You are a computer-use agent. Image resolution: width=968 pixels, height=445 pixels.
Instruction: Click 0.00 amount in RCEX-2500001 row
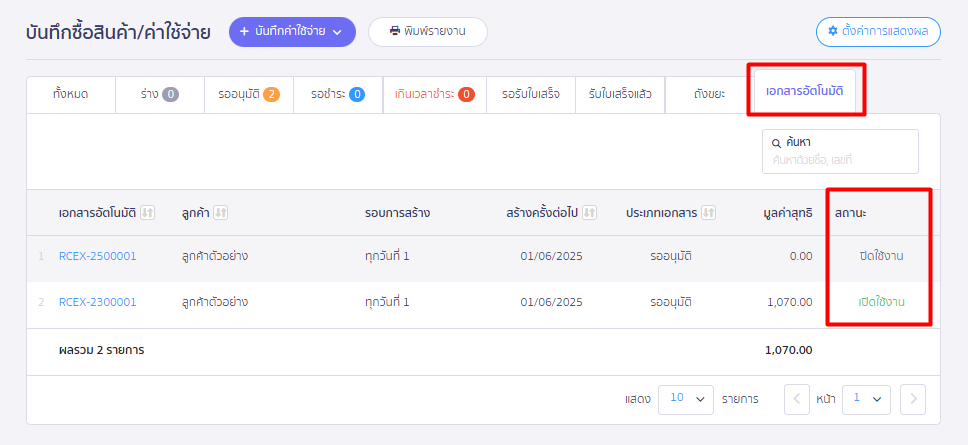801,256
